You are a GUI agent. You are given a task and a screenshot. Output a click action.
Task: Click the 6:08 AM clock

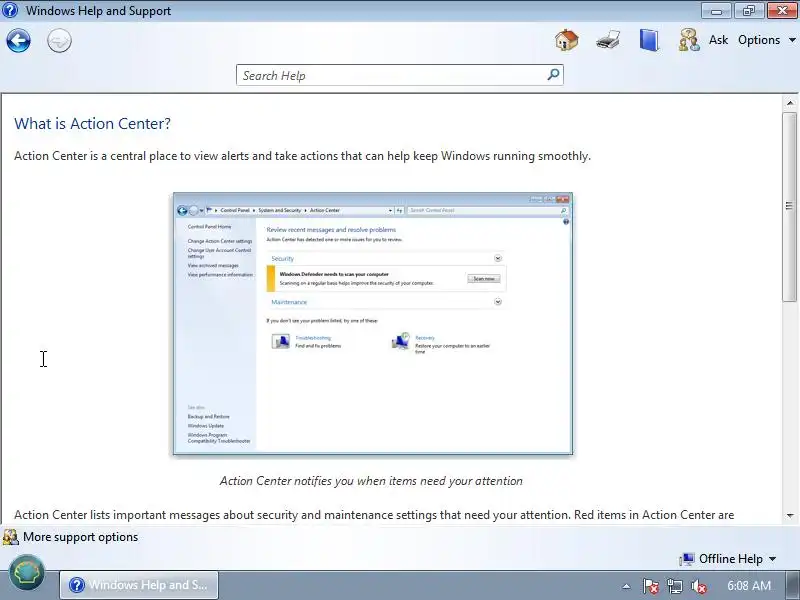point(749,585)
